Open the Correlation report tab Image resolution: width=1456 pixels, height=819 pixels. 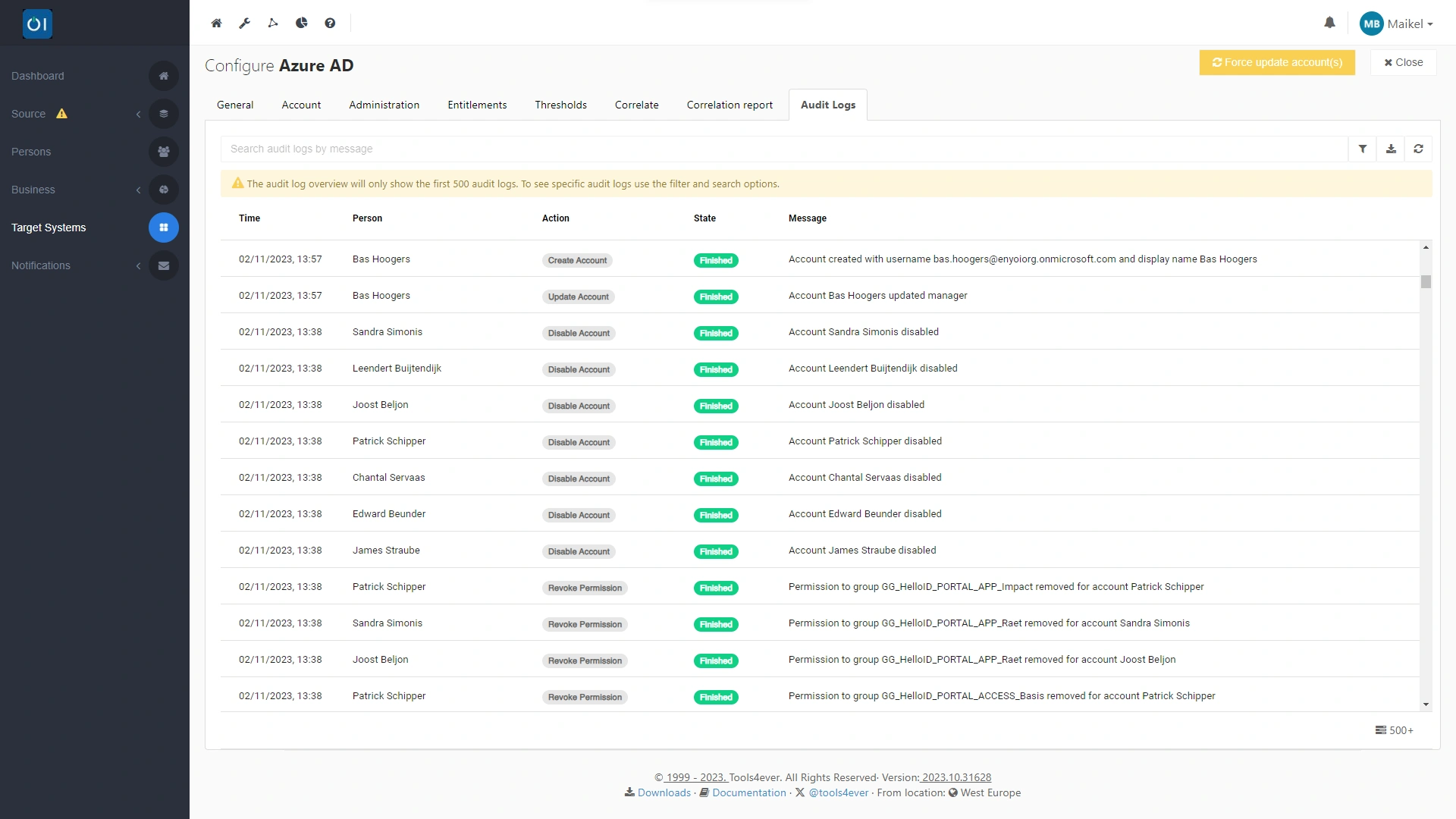tap(730, 105)
